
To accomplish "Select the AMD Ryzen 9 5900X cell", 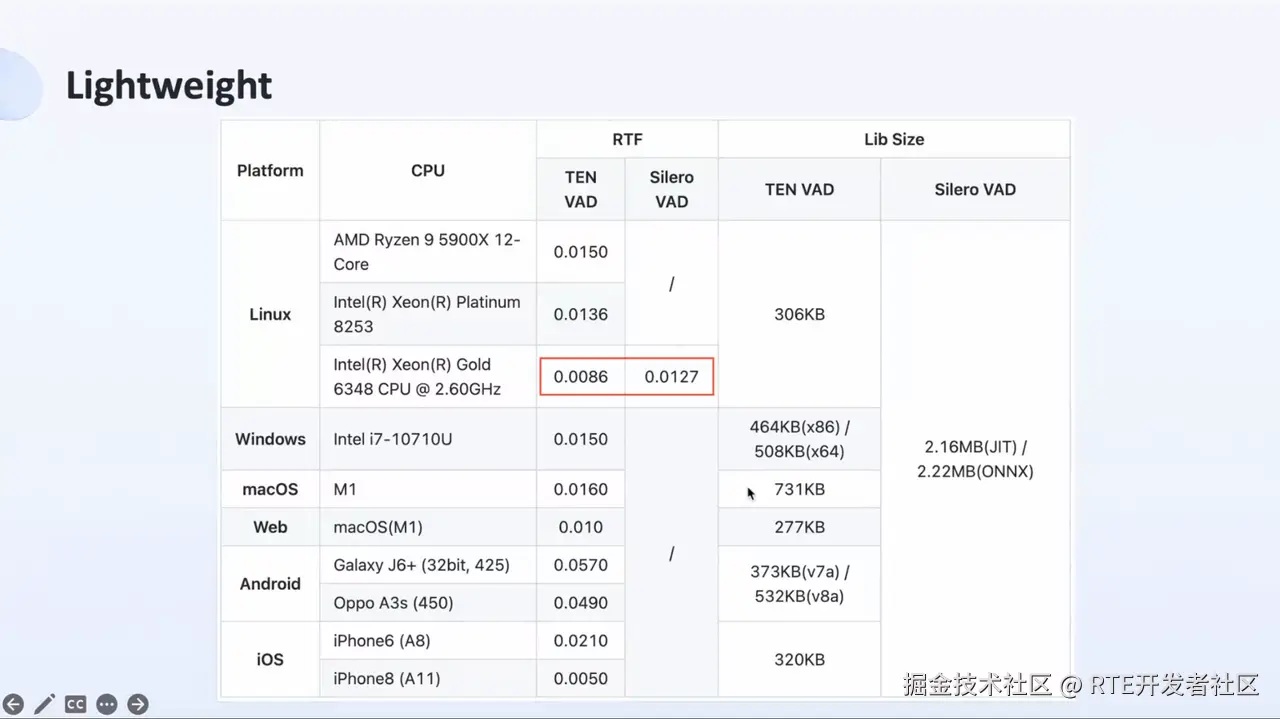I will click(427, 252).
